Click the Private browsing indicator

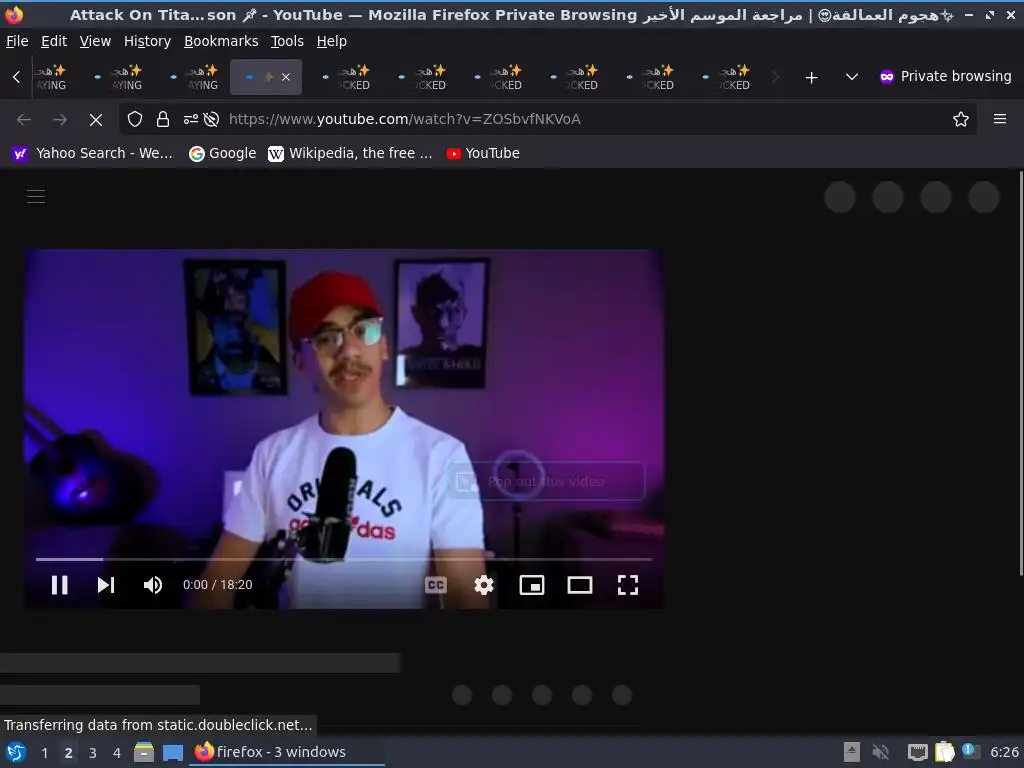pos(946,76)
